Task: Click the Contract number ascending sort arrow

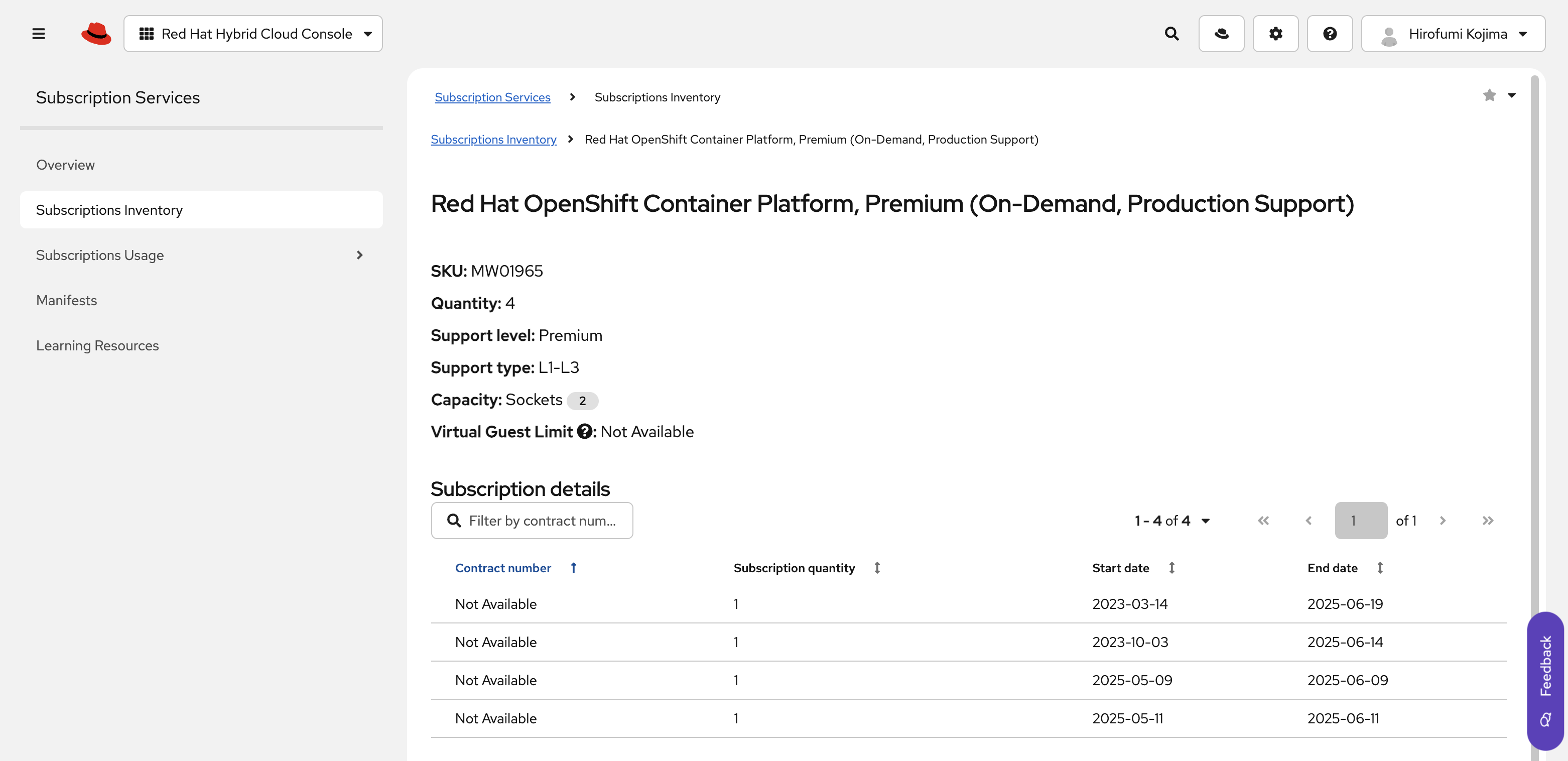Action: pyautogui.click(x=573, y=568)
